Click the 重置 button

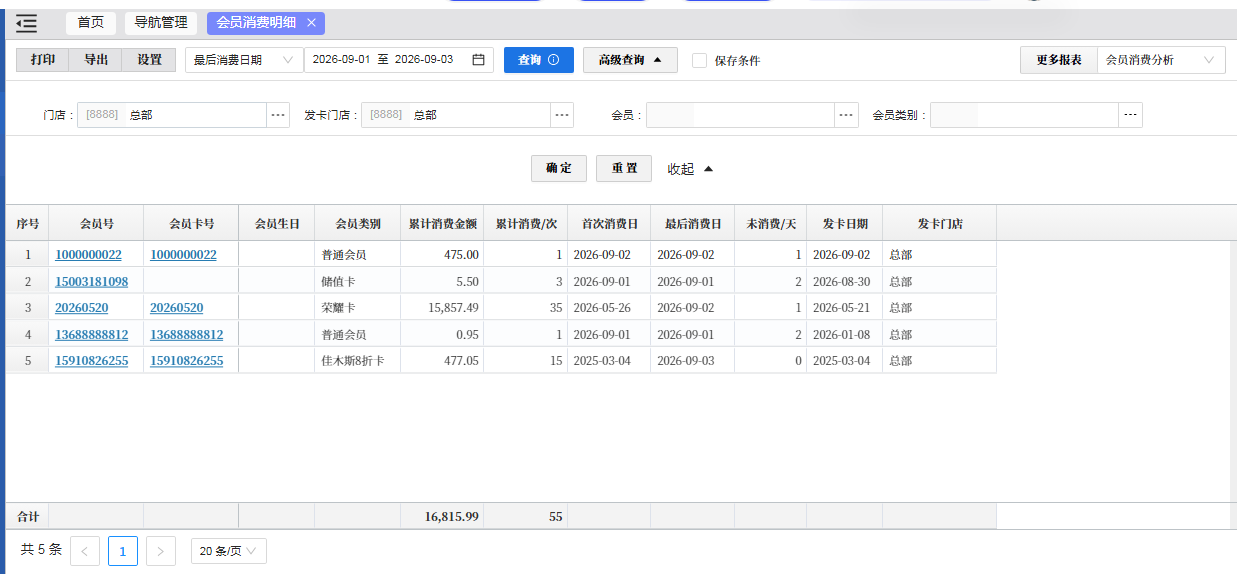pyautogui.click(x=624, y=168)
